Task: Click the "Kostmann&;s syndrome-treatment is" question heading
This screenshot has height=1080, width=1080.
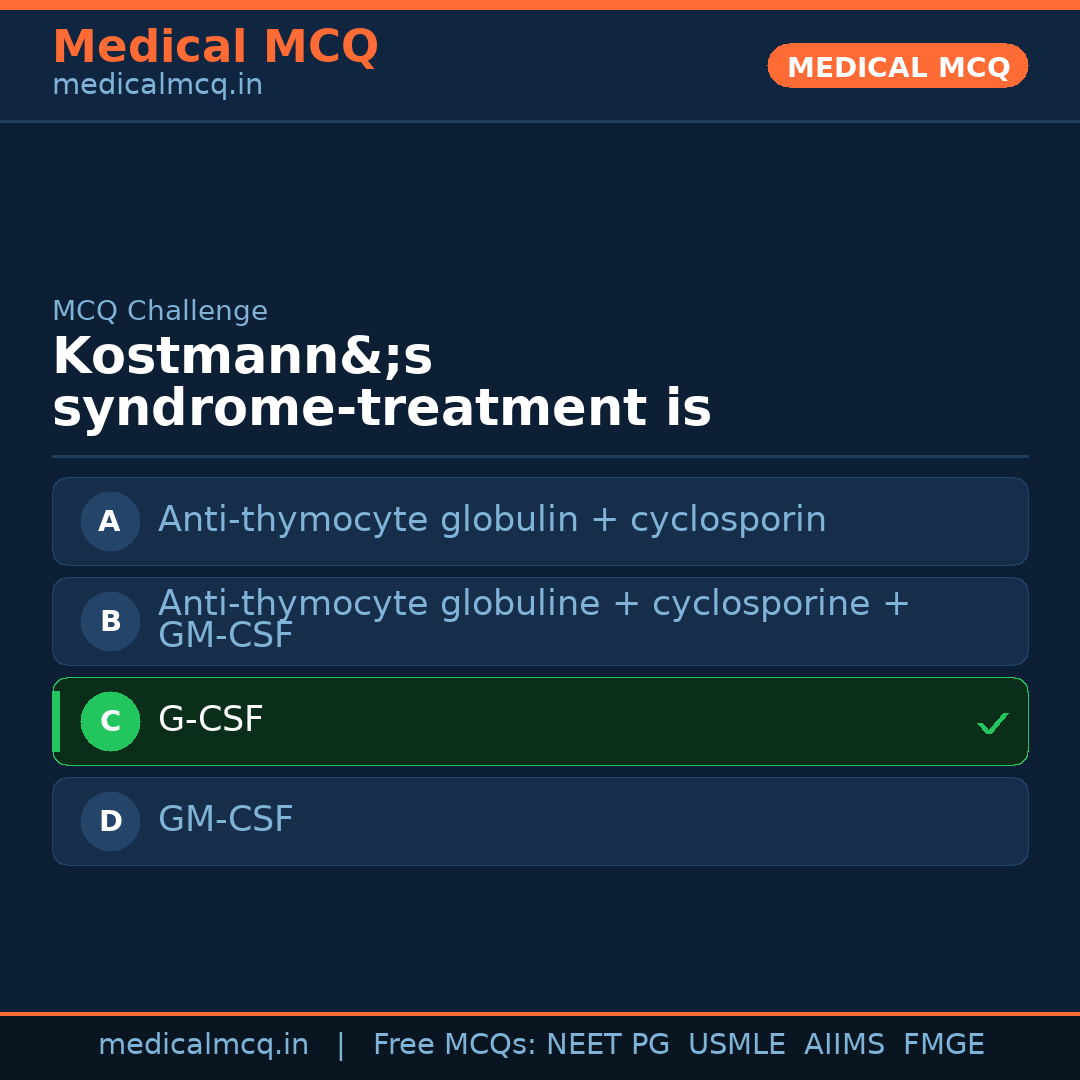Action: pyautogui.click(x=381, y=383)
